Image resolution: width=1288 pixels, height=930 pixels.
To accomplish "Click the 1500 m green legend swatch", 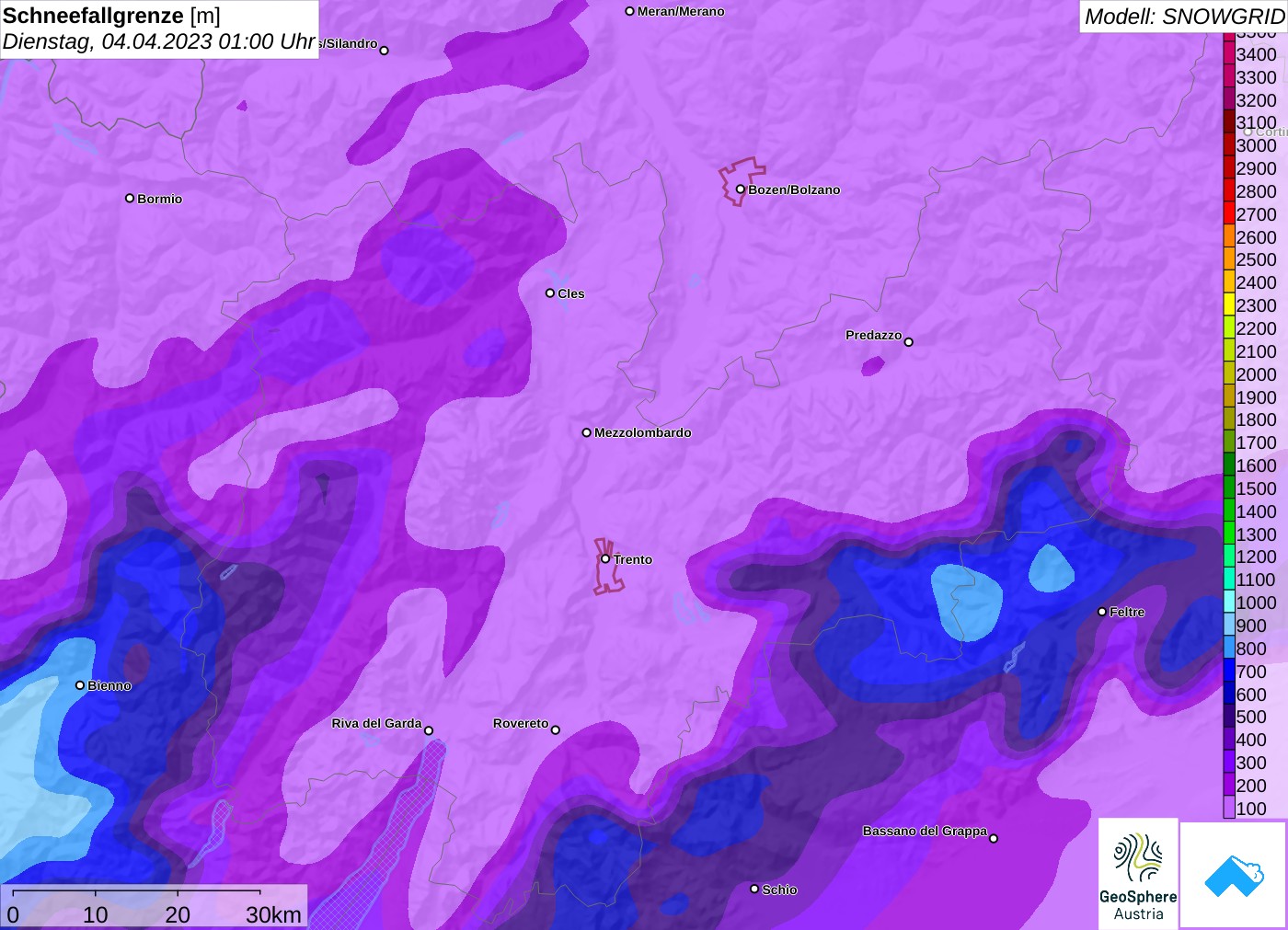I will (x=1229, y=488).
